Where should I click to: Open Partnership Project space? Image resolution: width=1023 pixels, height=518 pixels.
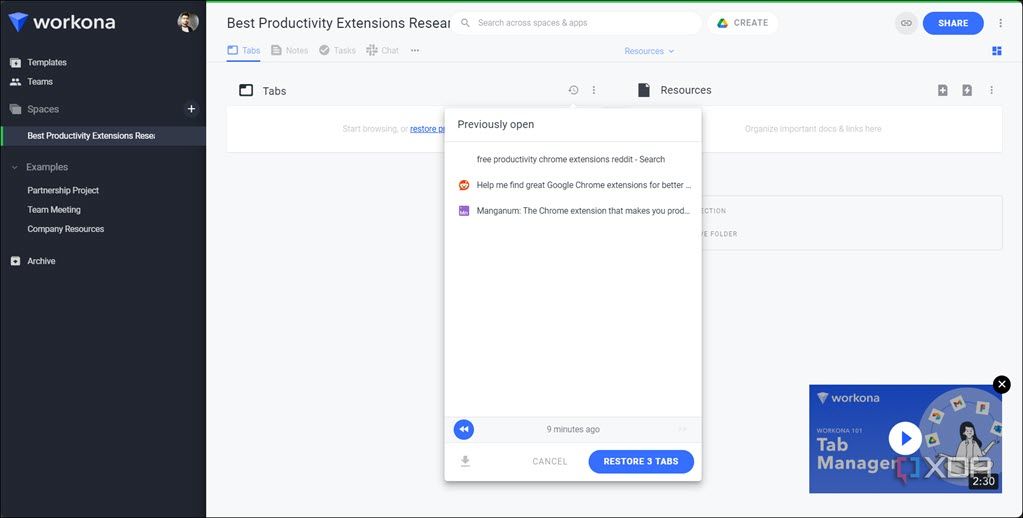pos(63,190)
